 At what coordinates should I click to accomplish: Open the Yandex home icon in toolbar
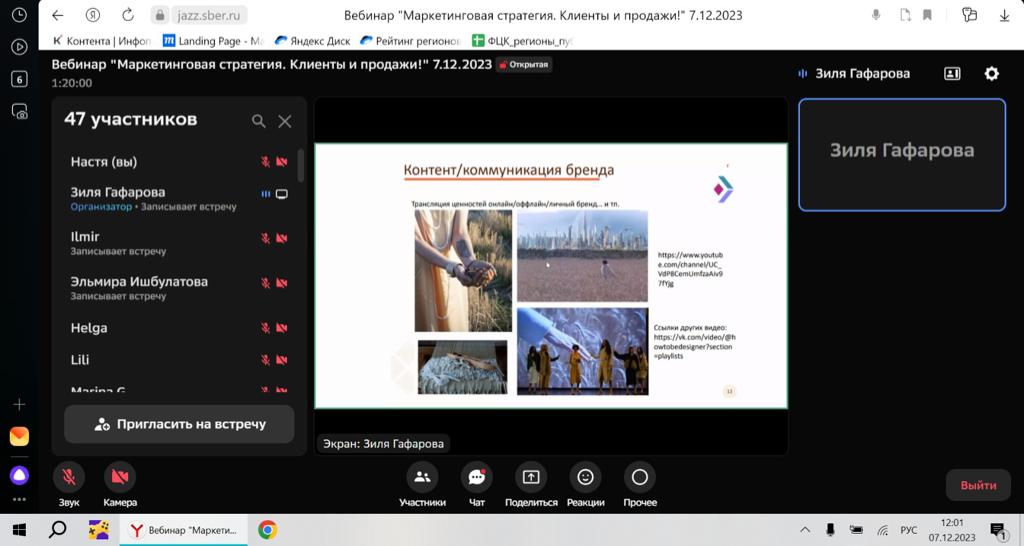pos(93,15)
